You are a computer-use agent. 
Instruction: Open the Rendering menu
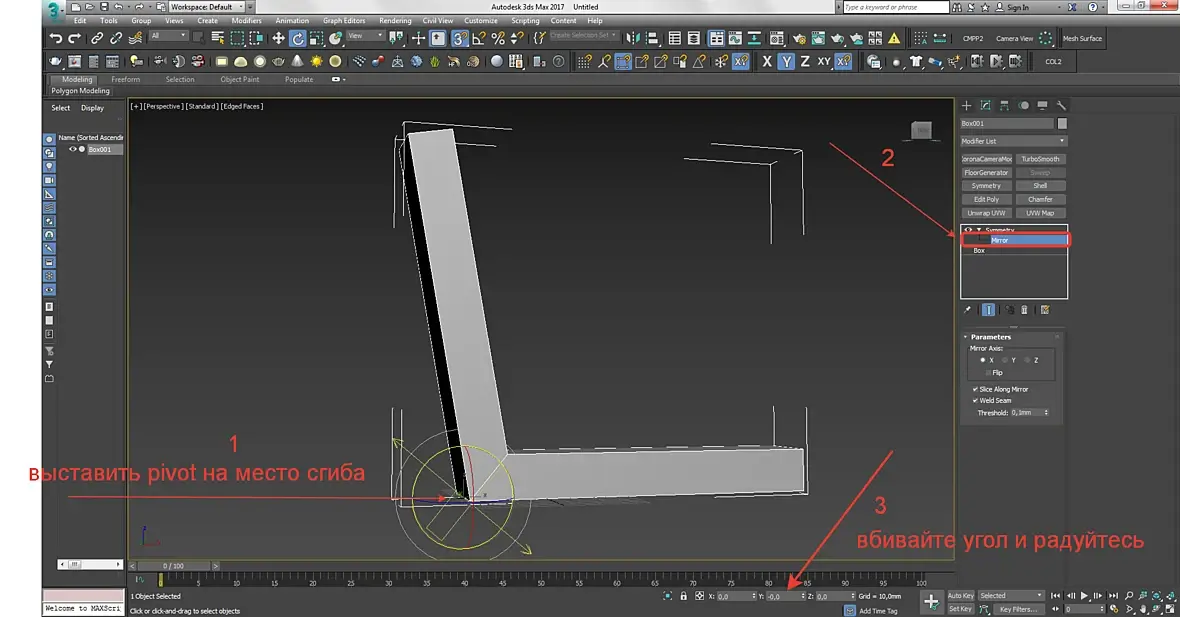(395, 20)
